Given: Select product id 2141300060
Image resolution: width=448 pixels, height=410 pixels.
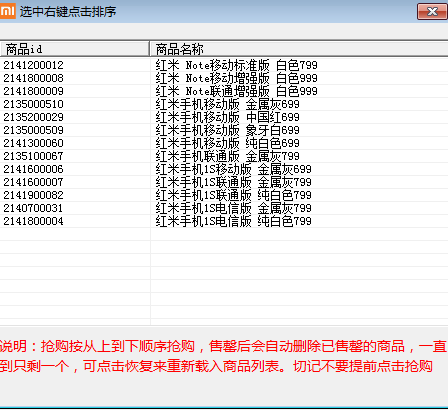Looking at the screenshot, I should coord(33,143).
